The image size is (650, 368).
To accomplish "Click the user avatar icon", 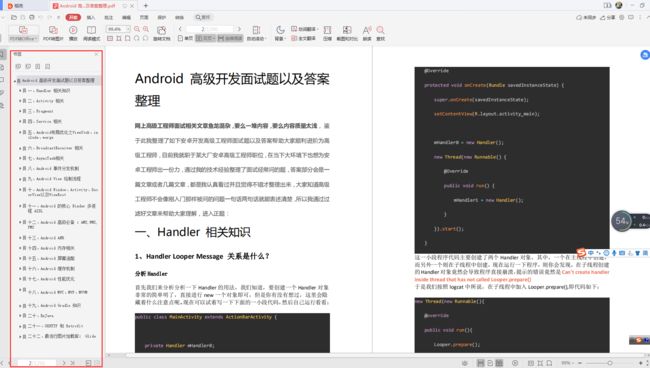I will tap(619, 5).
